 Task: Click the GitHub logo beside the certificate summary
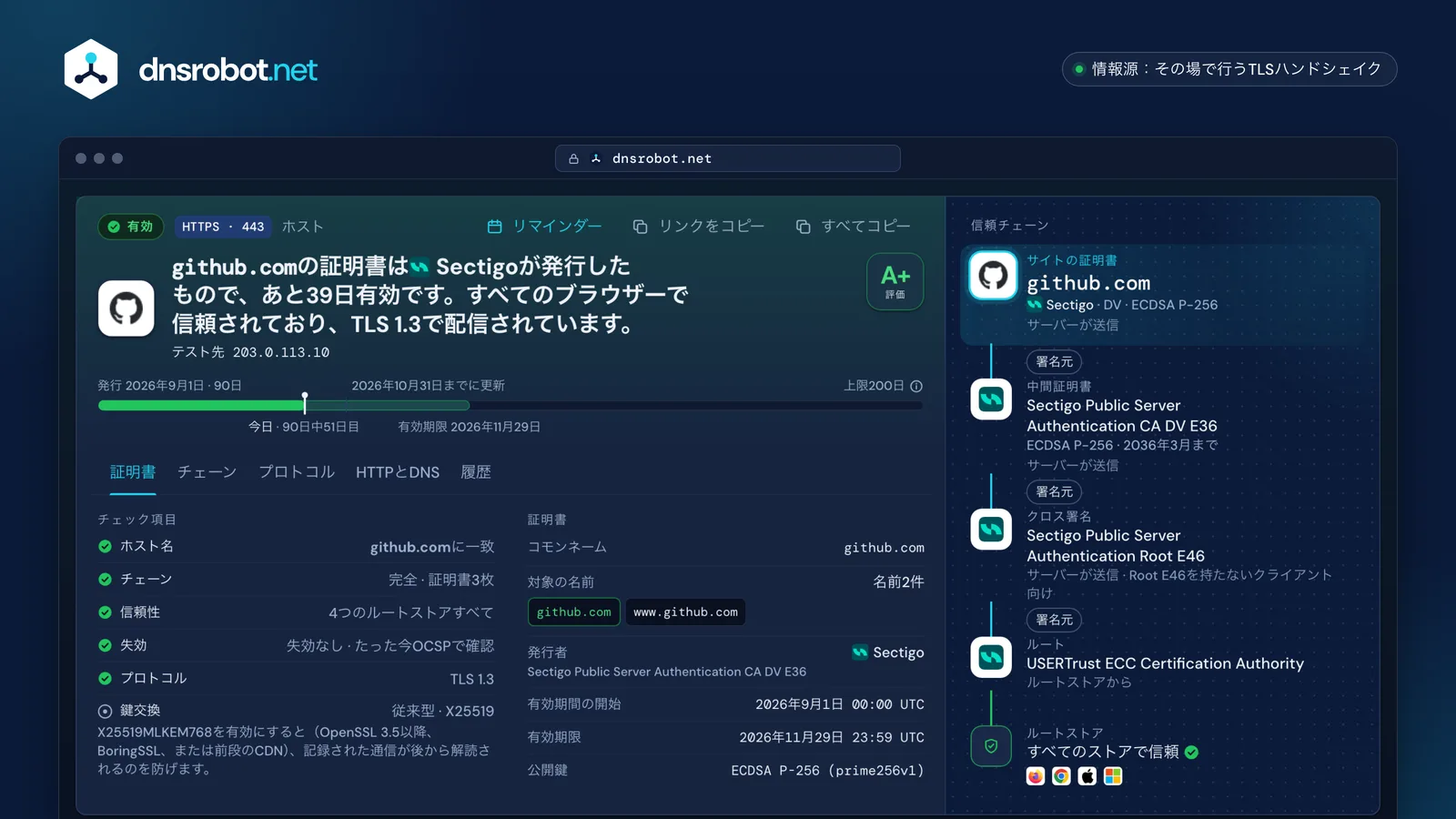click(x=126, y=308)
